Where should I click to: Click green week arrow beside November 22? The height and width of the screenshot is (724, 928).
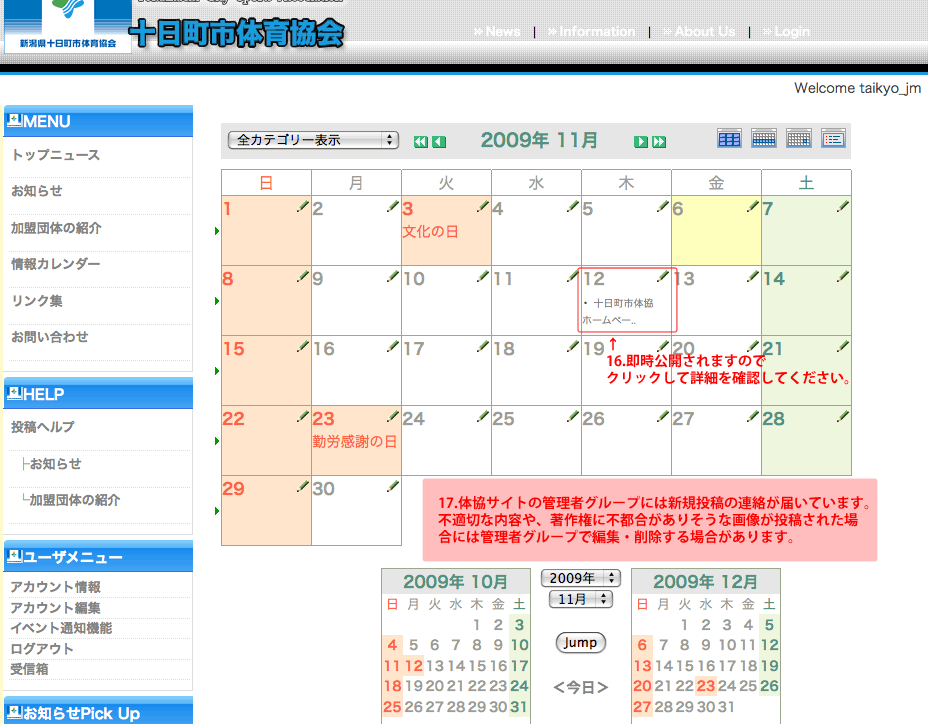[217, 441]
